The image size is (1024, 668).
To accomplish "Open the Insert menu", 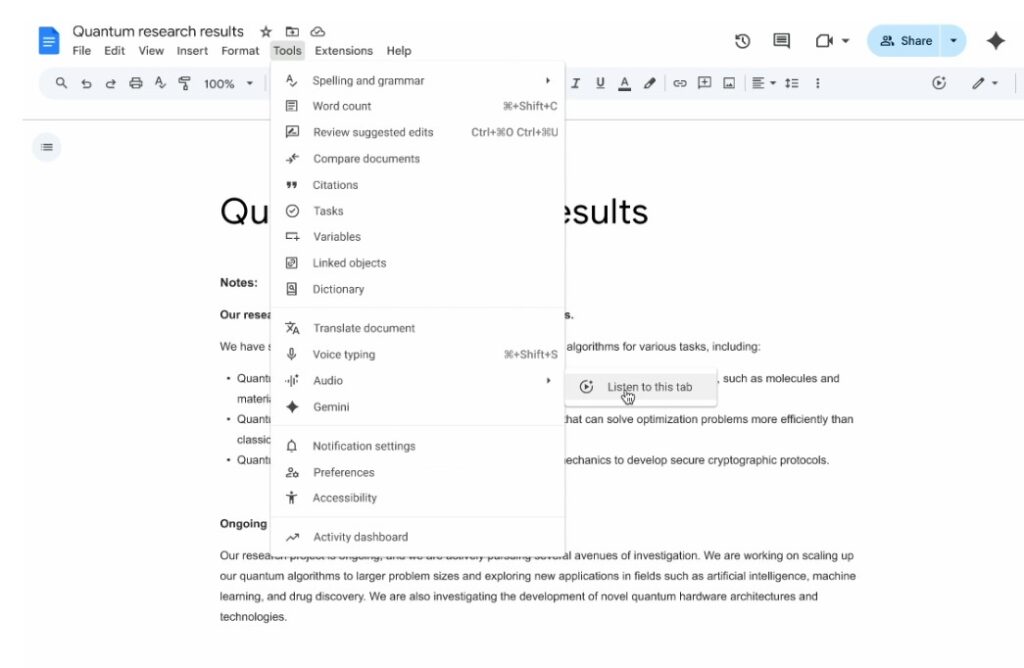I will pos(192,51).
